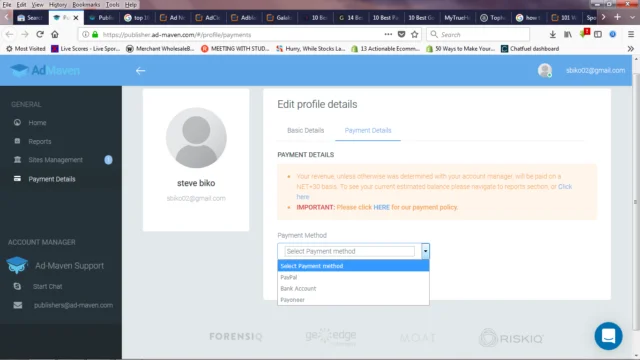Email publishers@ad-maven.com support link

pos(73,305)
